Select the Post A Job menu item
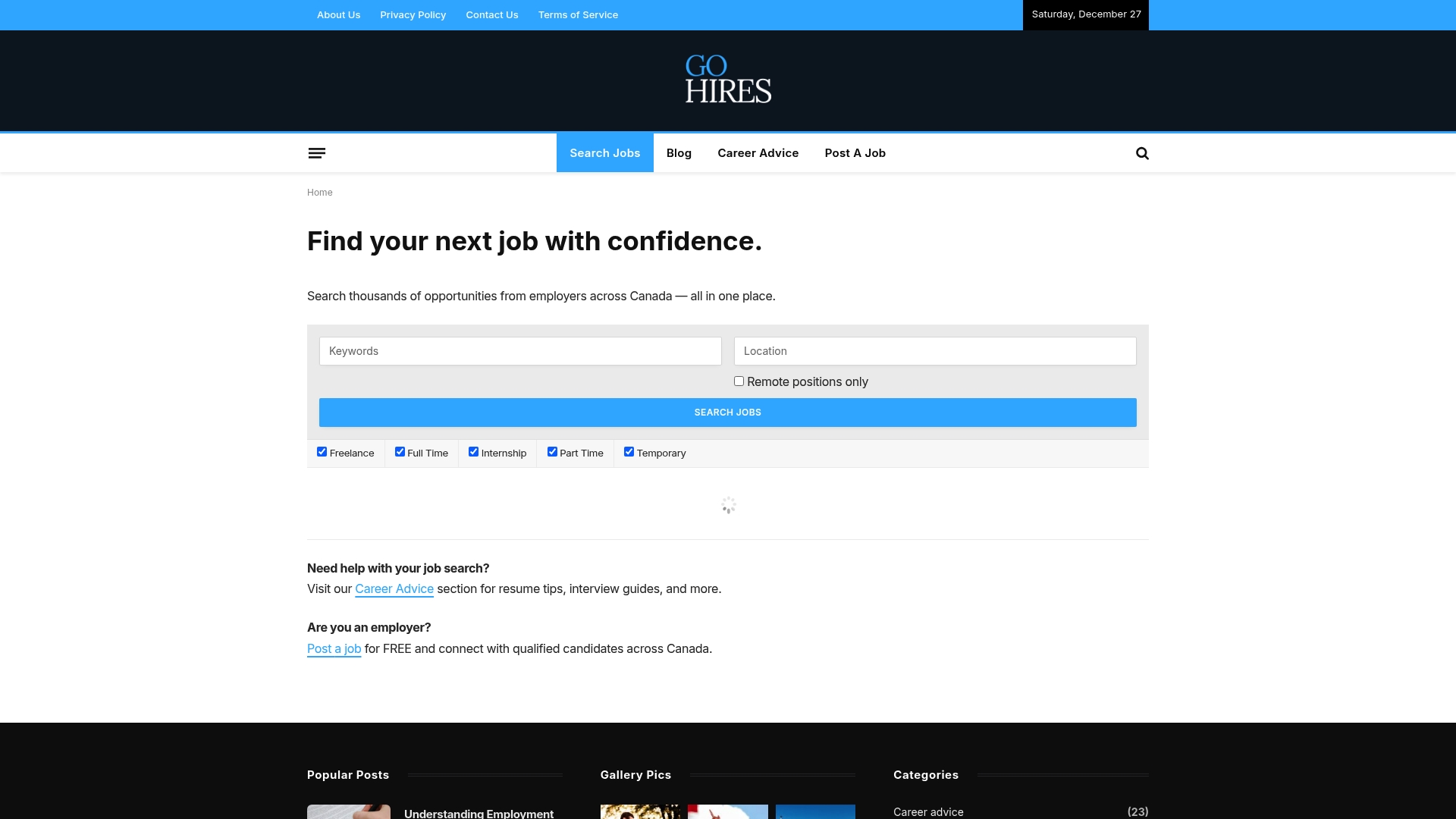The height and width of the screenshot is (819, 1456). (854, 152)
